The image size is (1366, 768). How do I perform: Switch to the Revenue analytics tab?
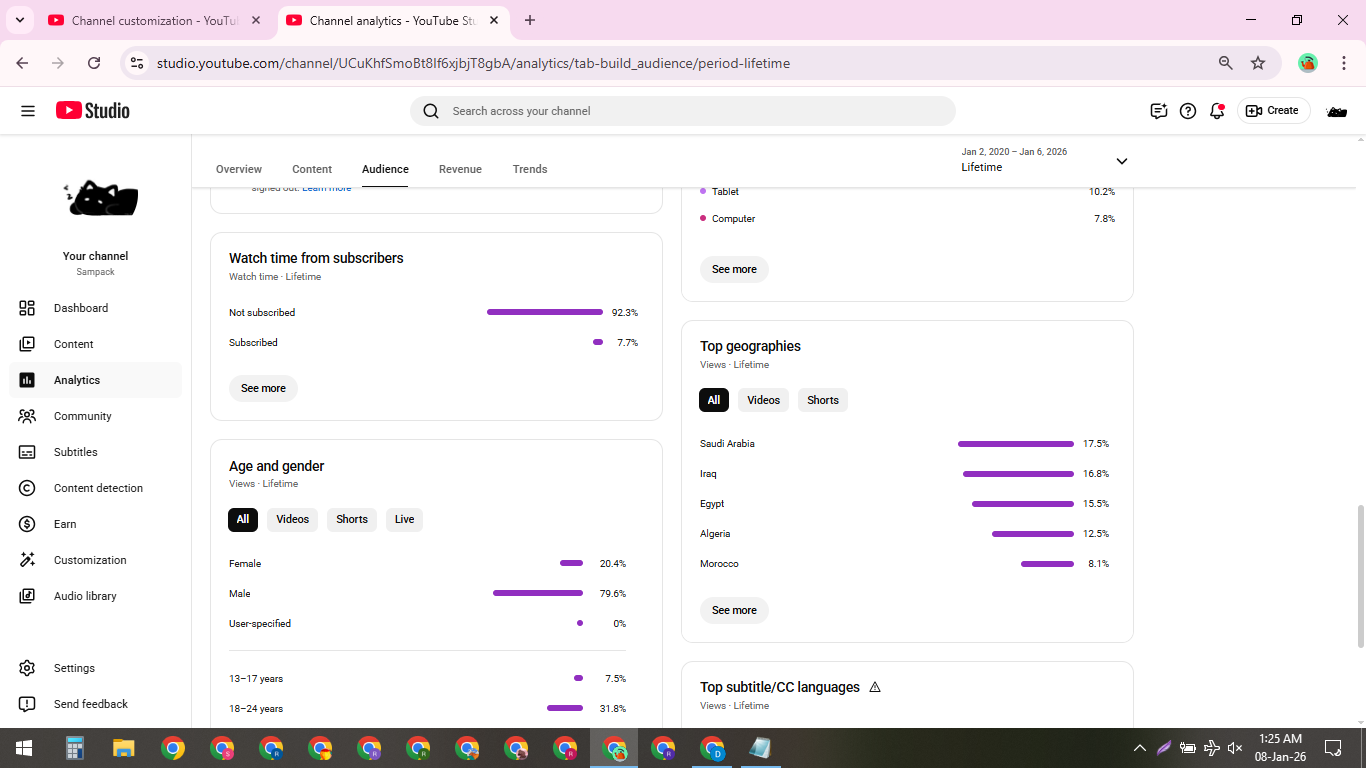460,169
